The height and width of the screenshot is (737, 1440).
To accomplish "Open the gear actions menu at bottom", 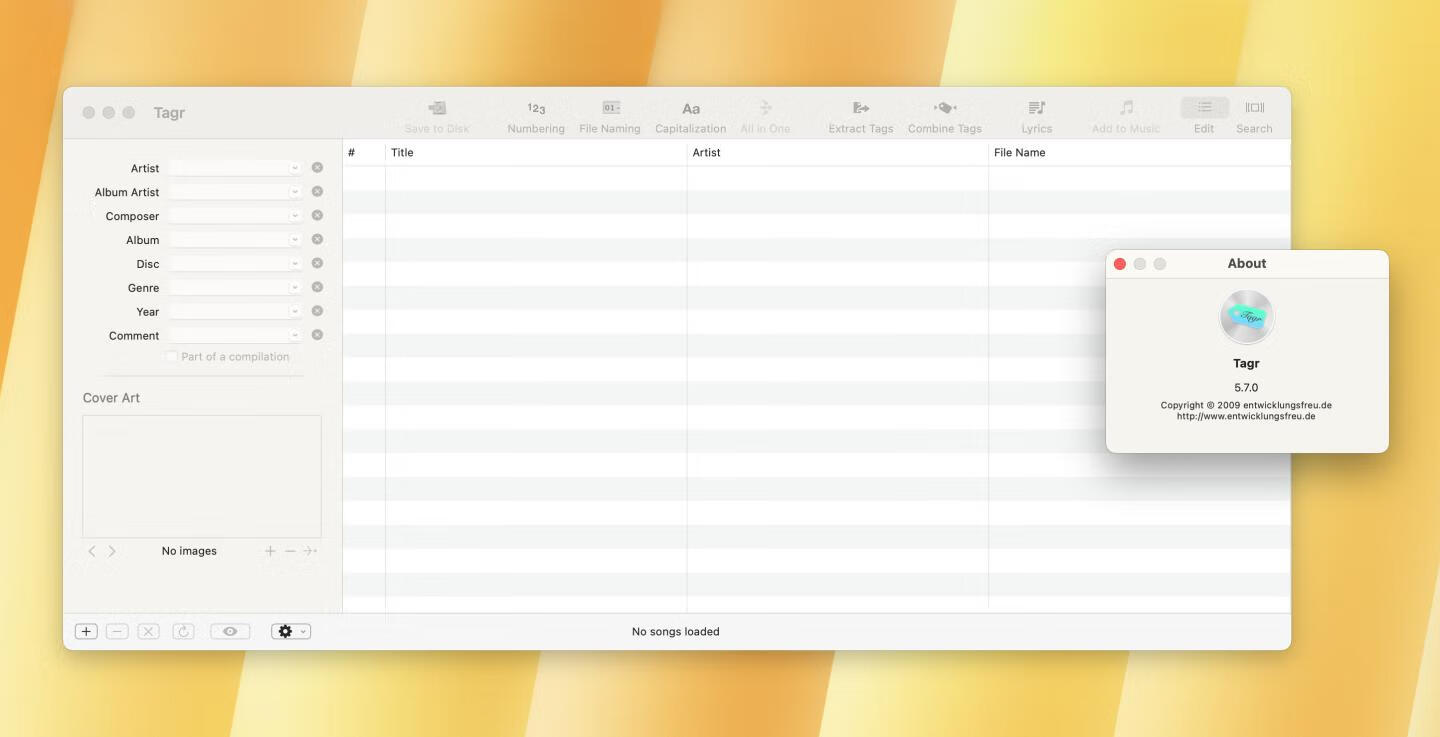I will coord(291,632).
